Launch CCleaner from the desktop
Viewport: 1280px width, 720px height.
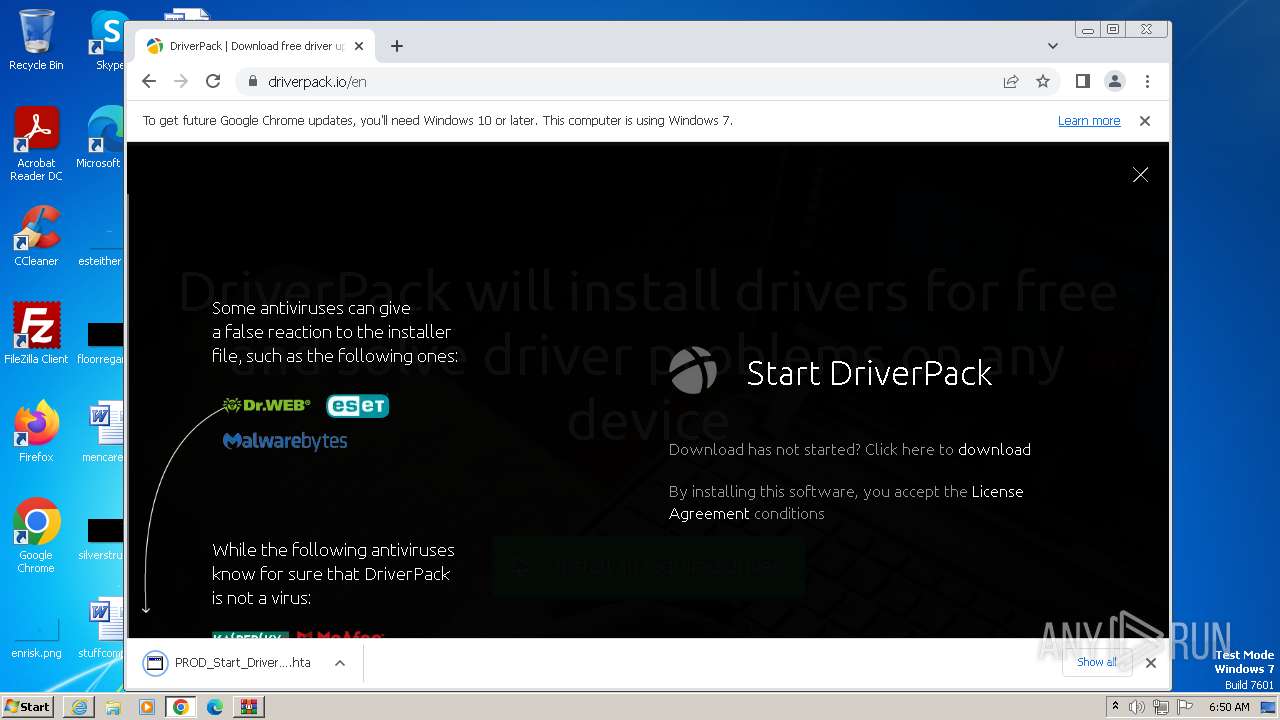[36, 236]
